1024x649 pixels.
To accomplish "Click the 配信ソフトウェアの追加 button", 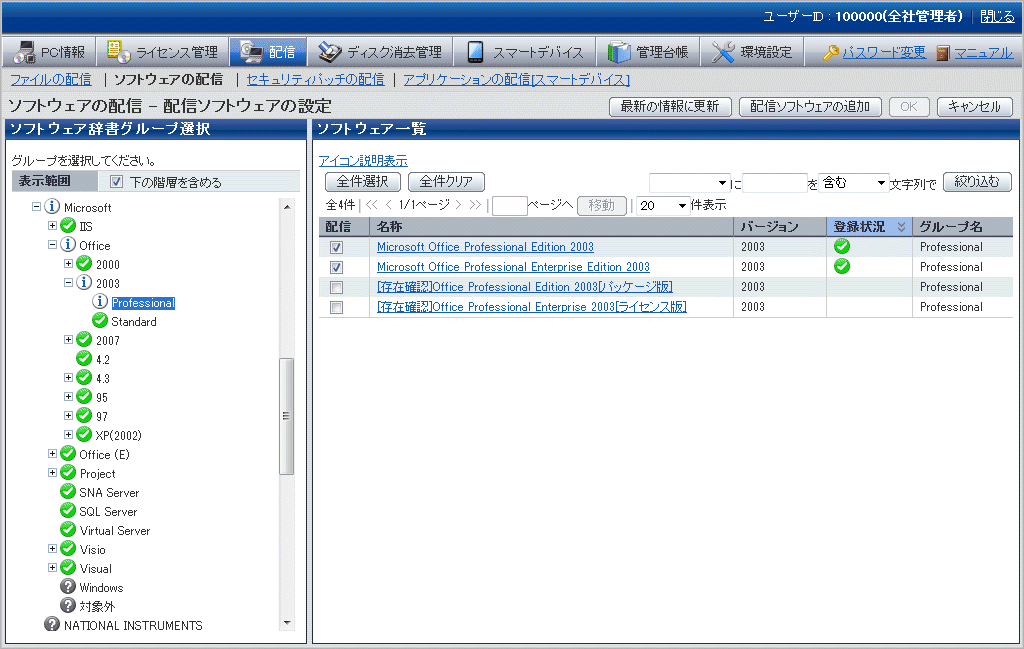I will [810, 106].
